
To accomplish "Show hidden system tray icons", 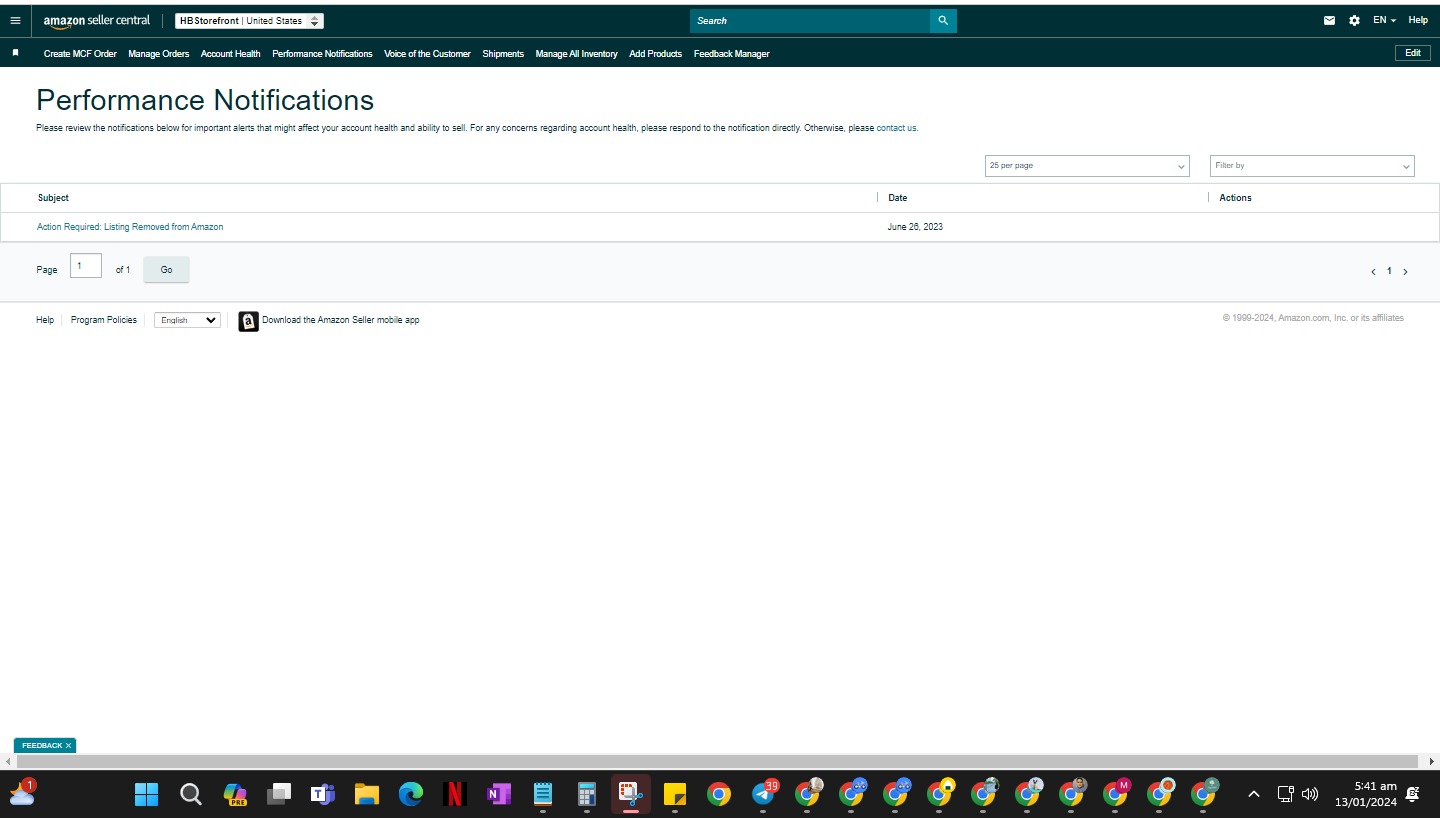I will (x=1254, y=794).
